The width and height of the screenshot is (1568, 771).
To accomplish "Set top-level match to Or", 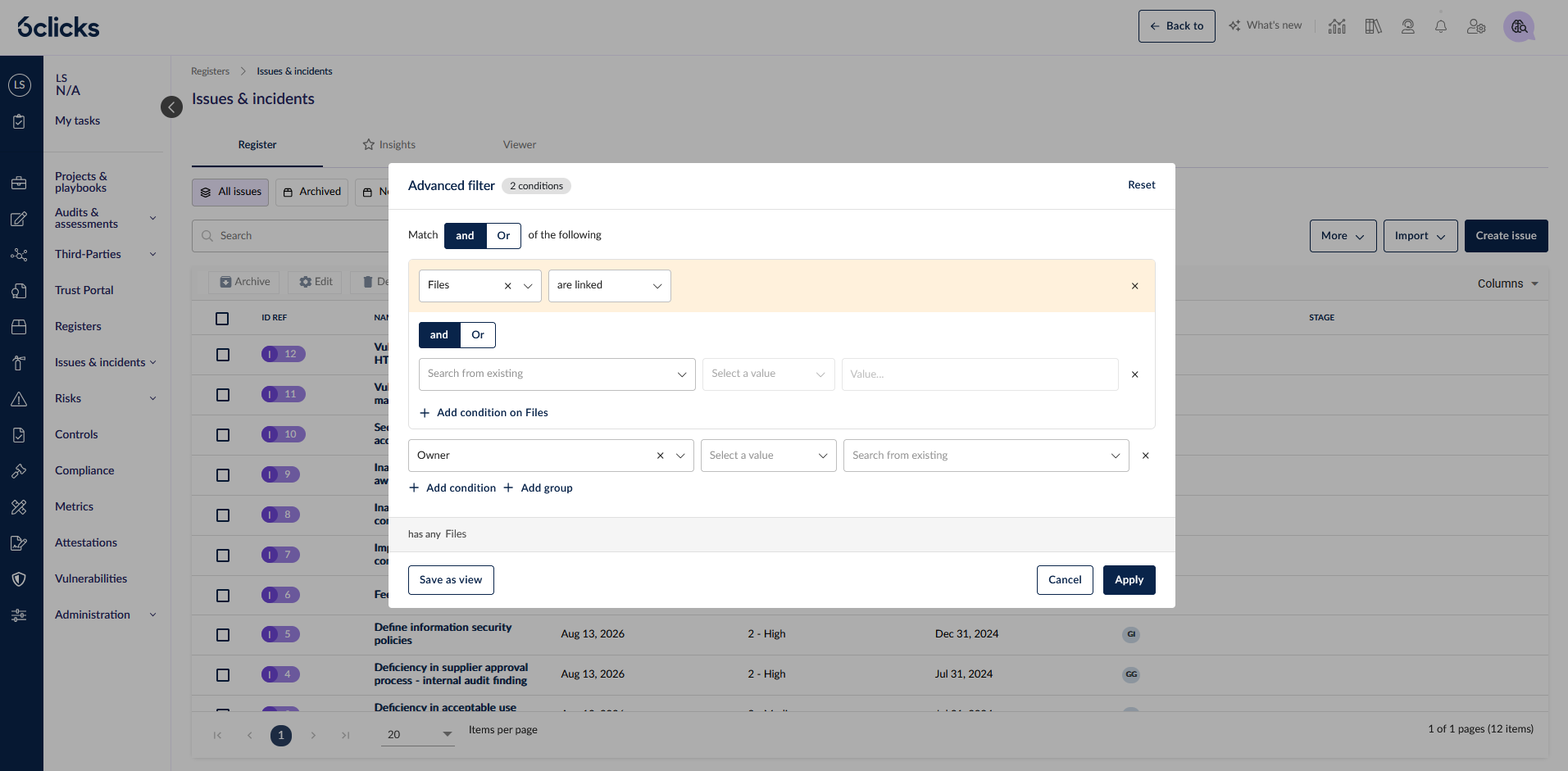I will (x=503, y=236).
